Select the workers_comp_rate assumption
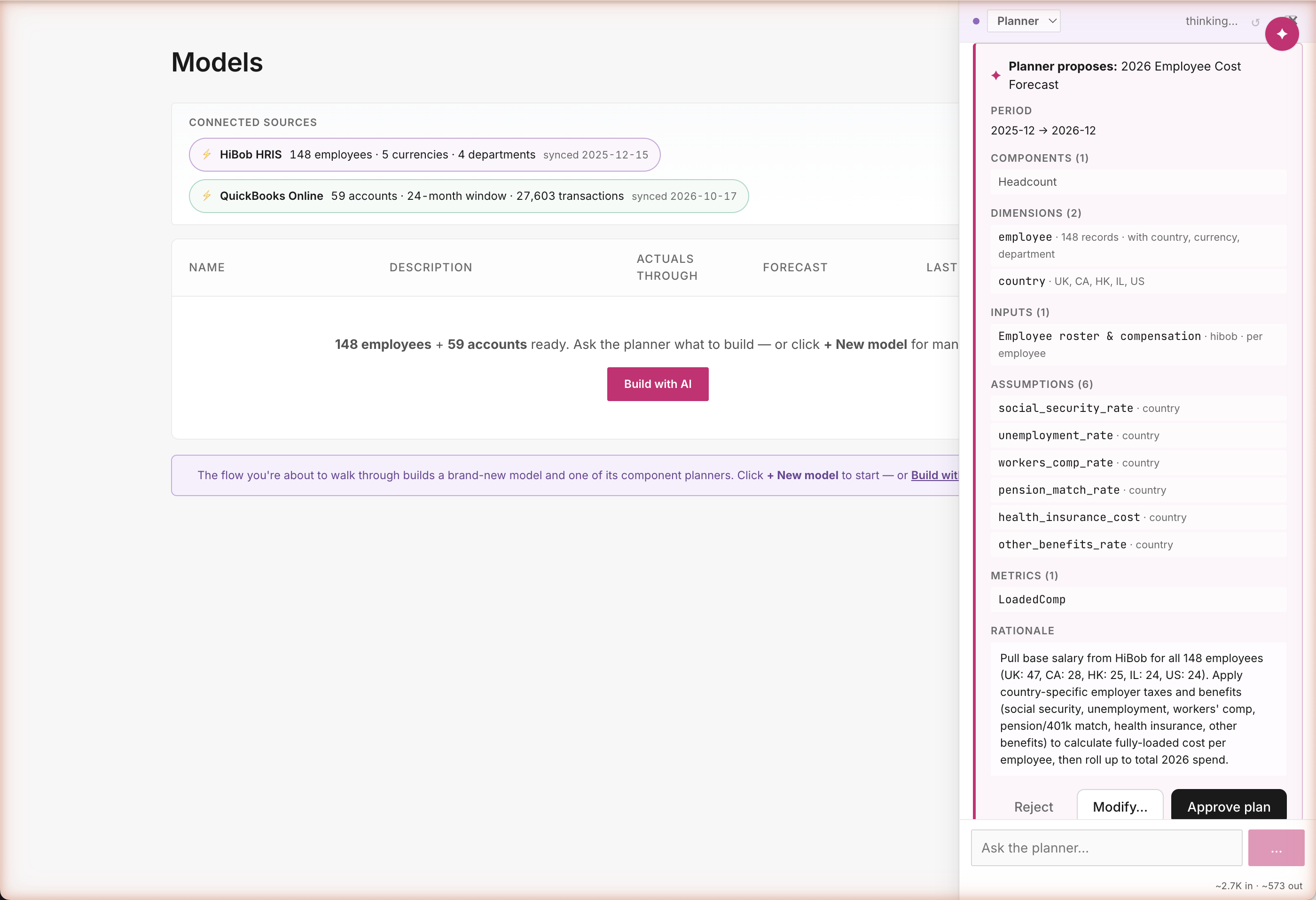 click(x=1138, y=462)
